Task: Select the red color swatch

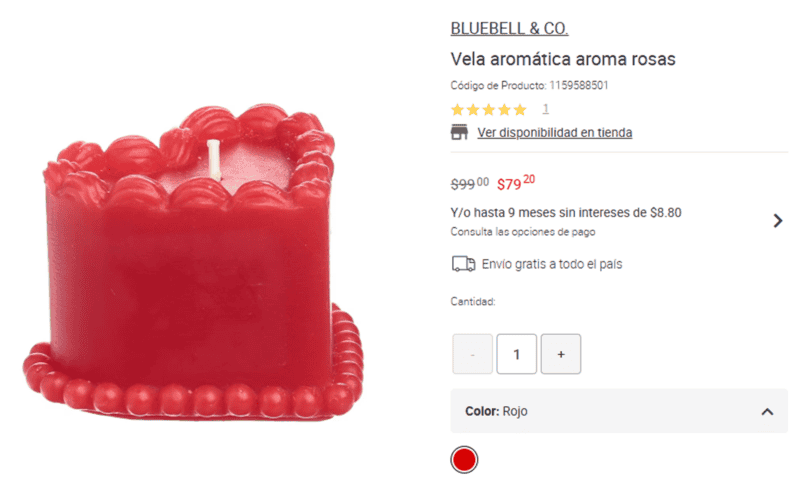Action: (x=464, y=460)
